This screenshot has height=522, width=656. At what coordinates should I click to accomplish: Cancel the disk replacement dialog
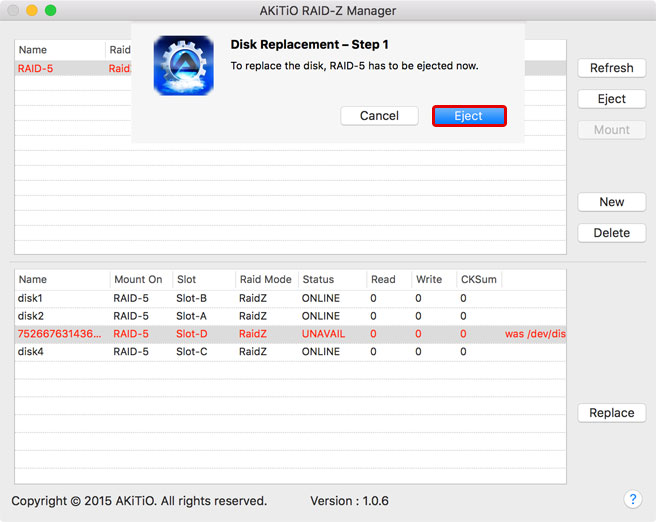tap(379, 116)
